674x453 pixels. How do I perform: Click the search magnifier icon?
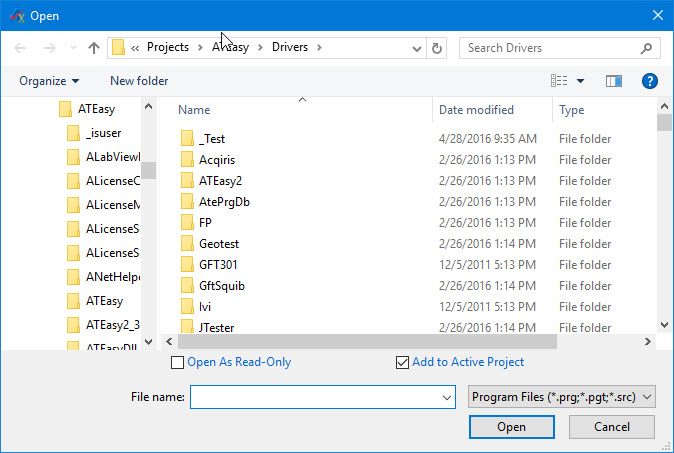click(647, 48)
